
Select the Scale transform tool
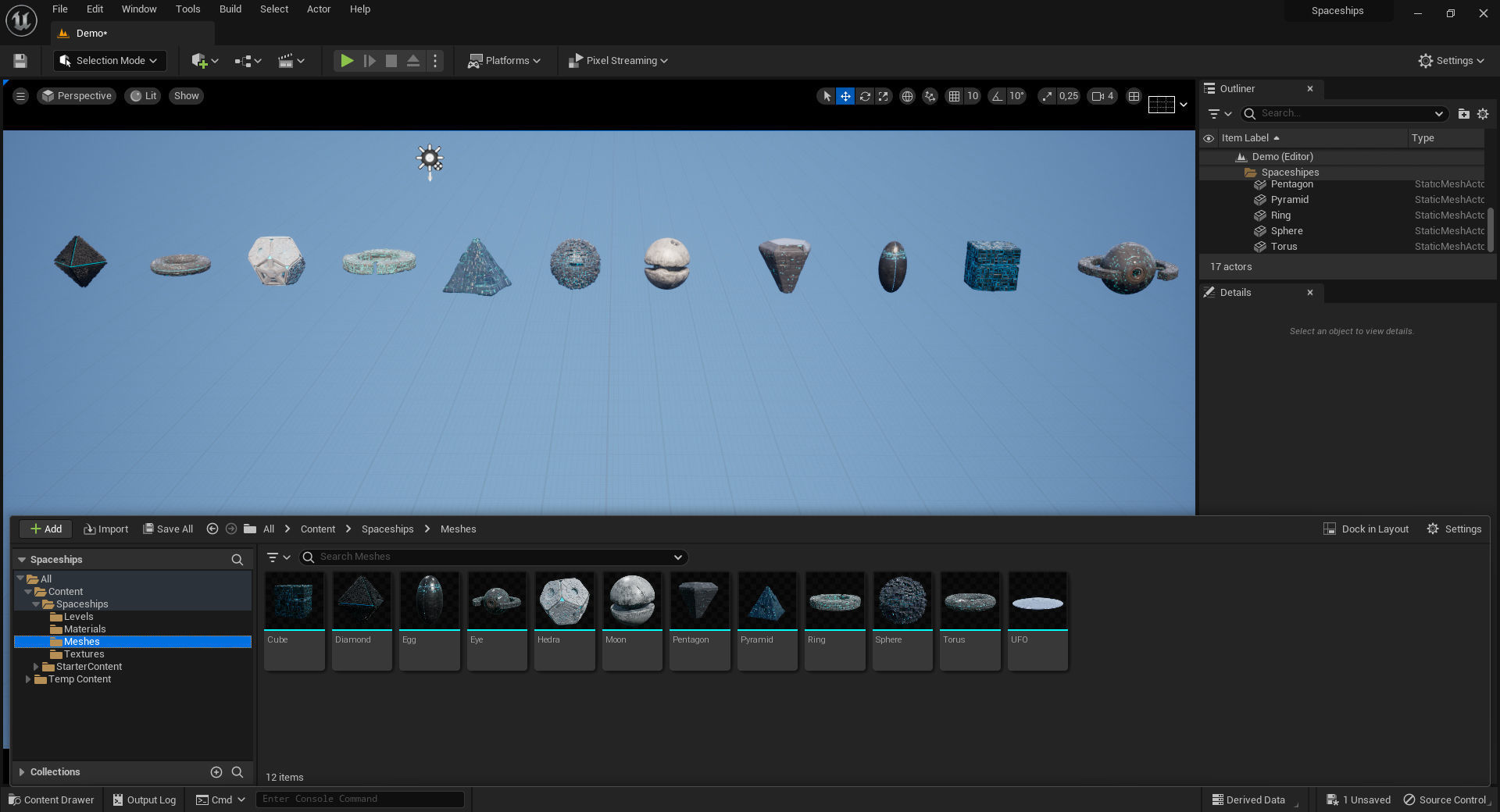[884, 96]
